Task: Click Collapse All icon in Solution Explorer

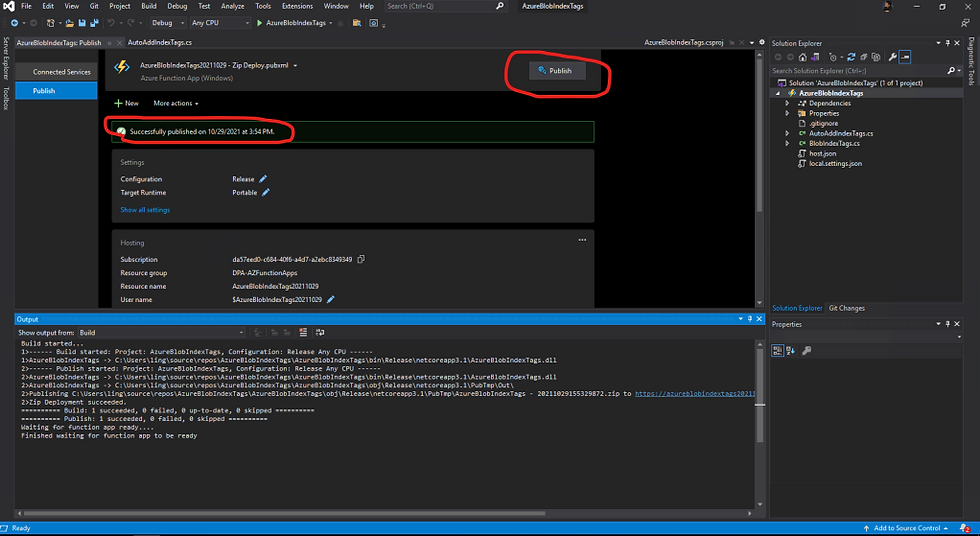Action: pos(864,57)
